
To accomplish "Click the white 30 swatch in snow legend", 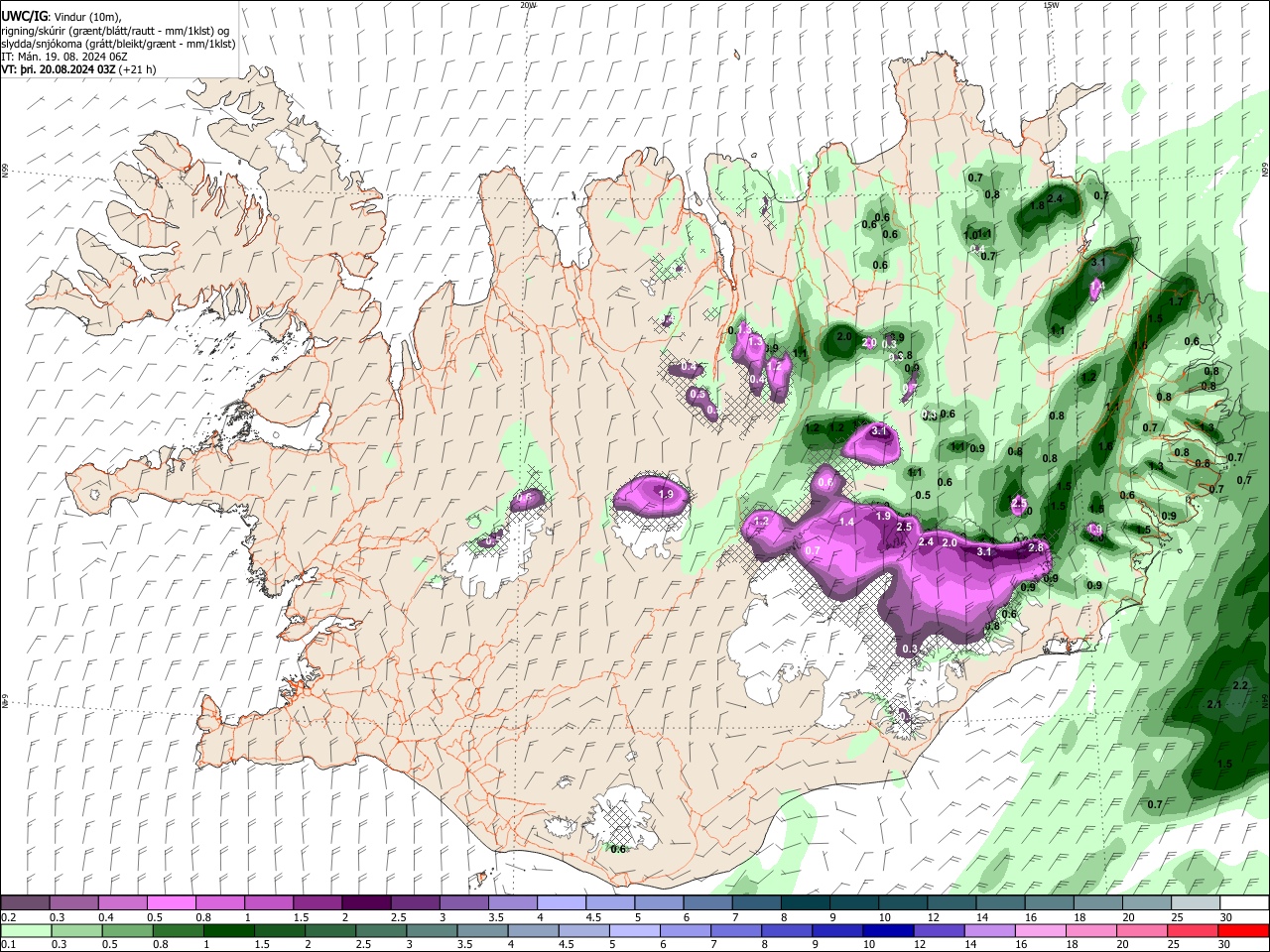I will [x=1244, y=903].
